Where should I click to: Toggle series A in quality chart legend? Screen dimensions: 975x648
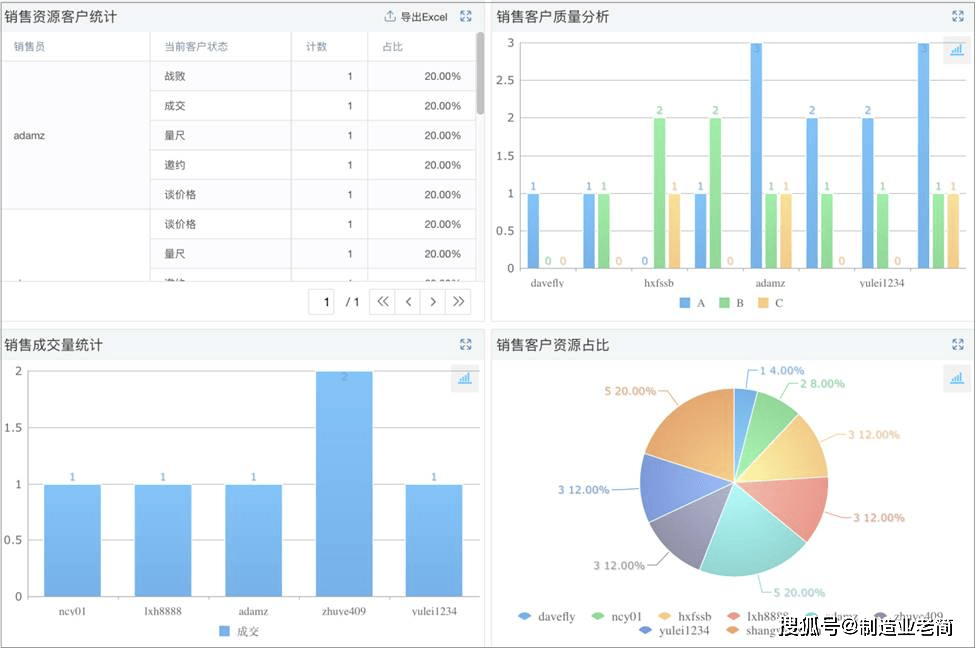(x=692, y=303)
